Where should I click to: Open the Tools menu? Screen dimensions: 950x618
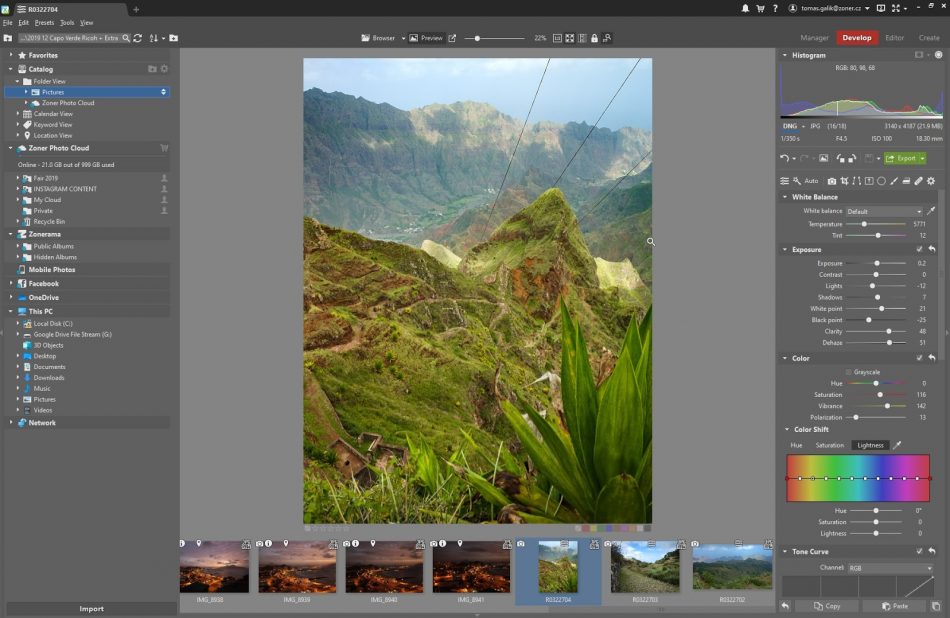(x=67, y=22)
